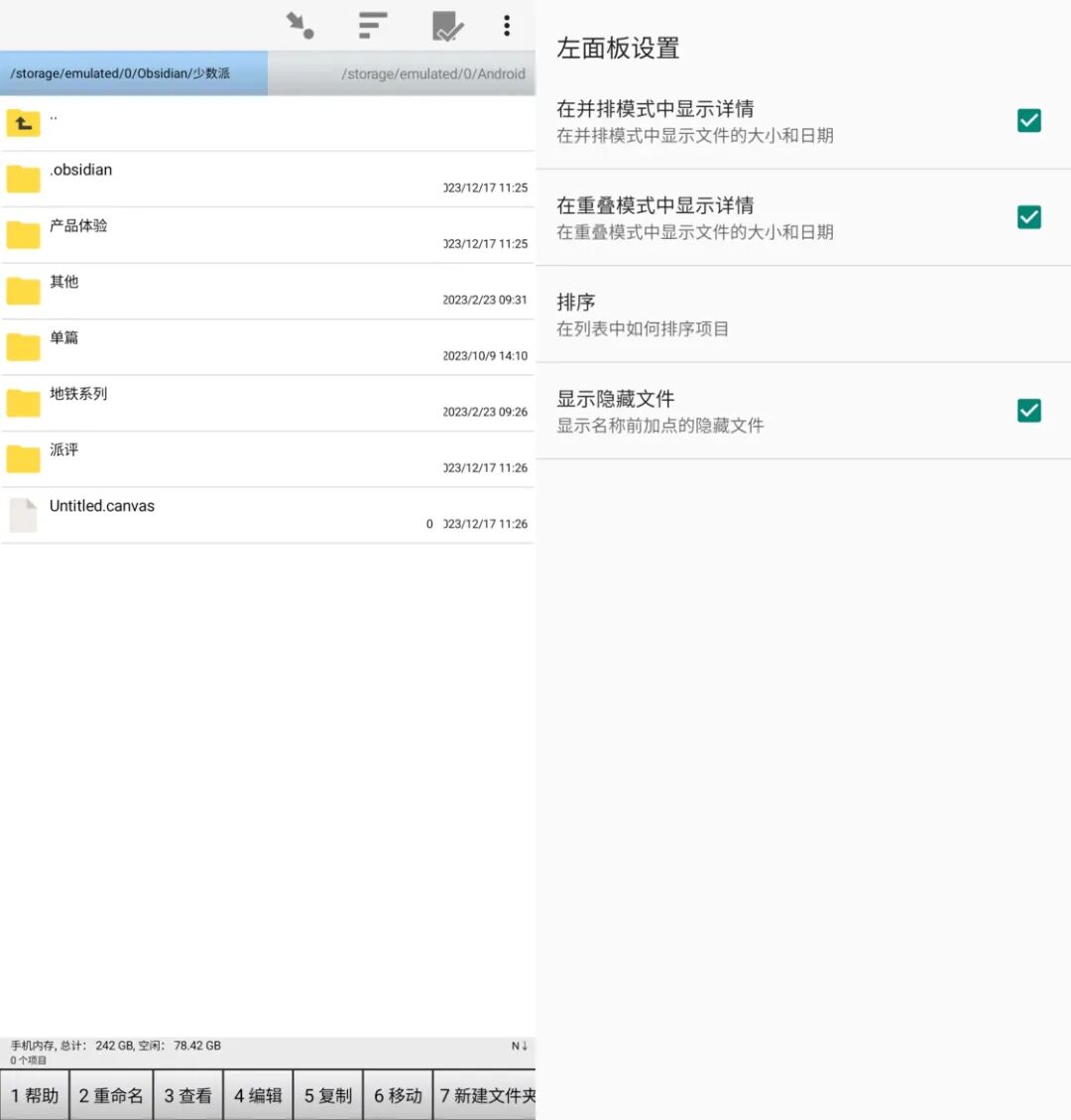1071x1120 pixels.
Task: Click the select files checkmark icon
Action: point(447,27)
